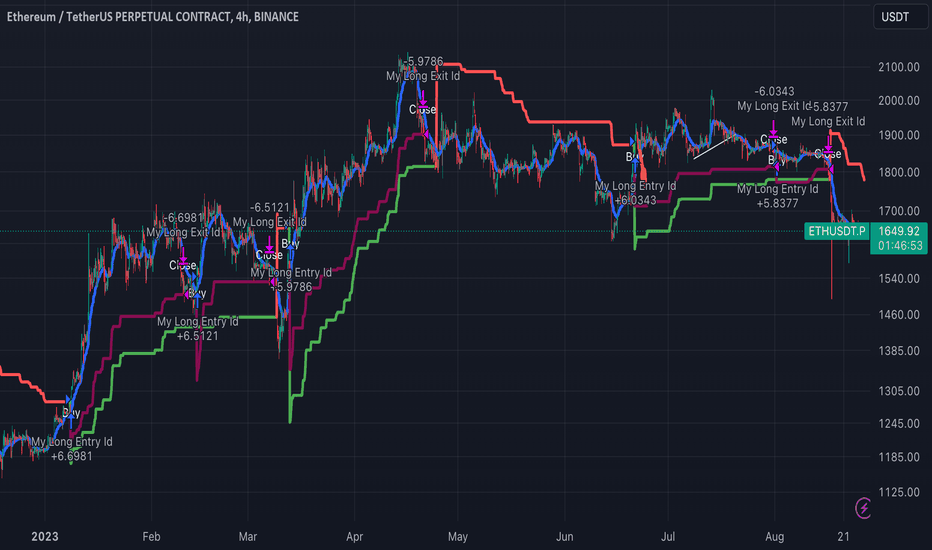Click the 1305.00 price axis label

(899, 391)
